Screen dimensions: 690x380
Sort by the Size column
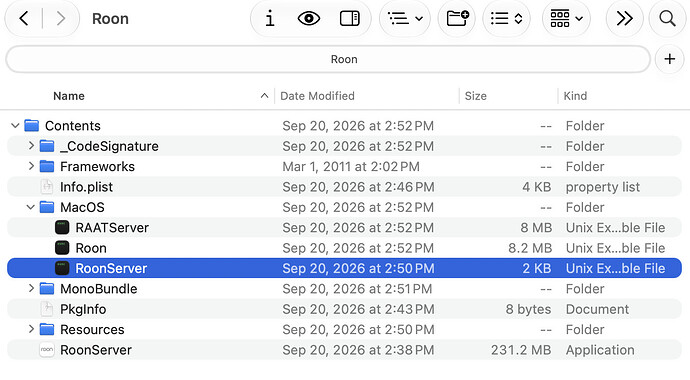(476, 96)
